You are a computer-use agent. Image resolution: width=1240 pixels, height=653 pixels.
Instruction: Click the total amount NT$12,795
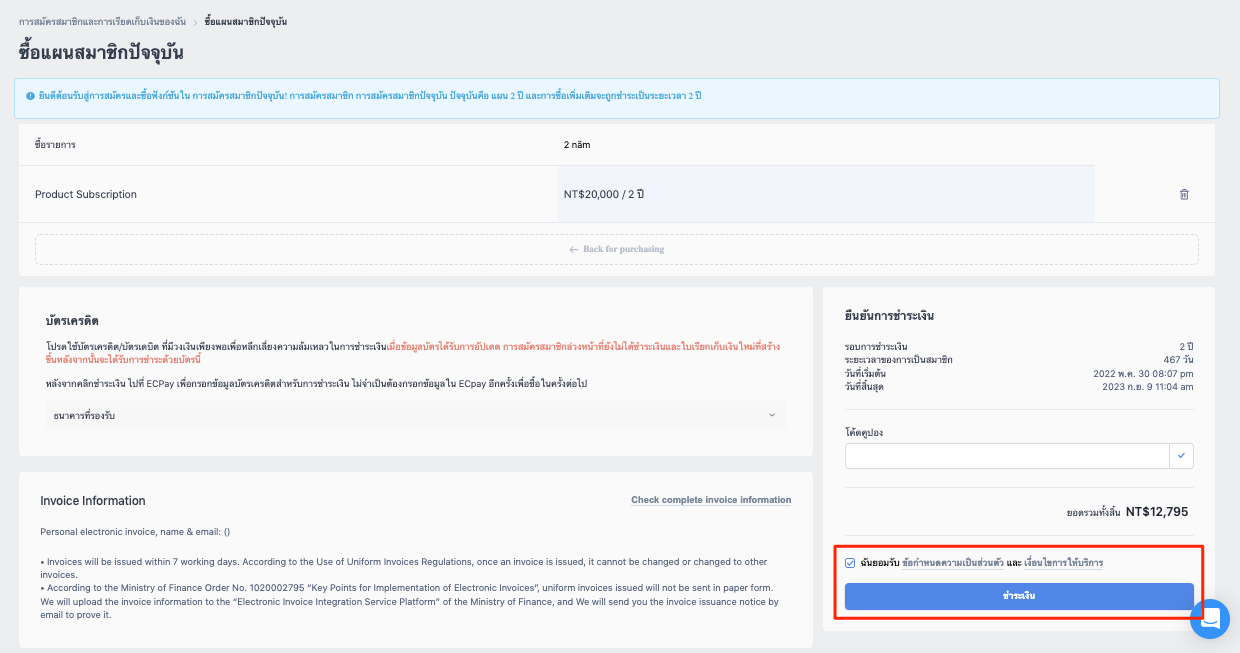[1157, 512]
